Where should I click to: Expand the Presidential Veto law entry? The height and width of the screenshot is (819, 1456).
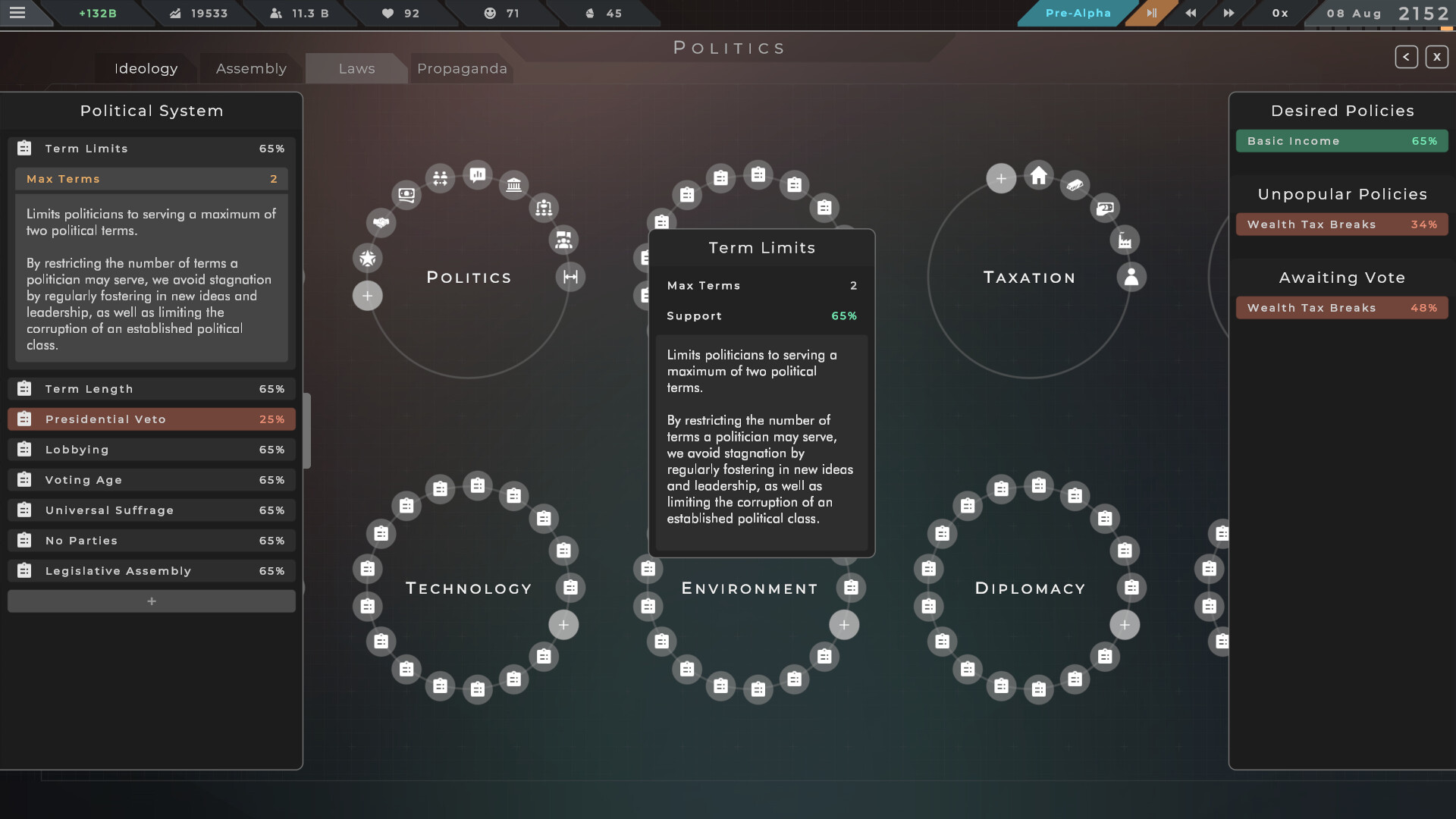tap(152, 419)
